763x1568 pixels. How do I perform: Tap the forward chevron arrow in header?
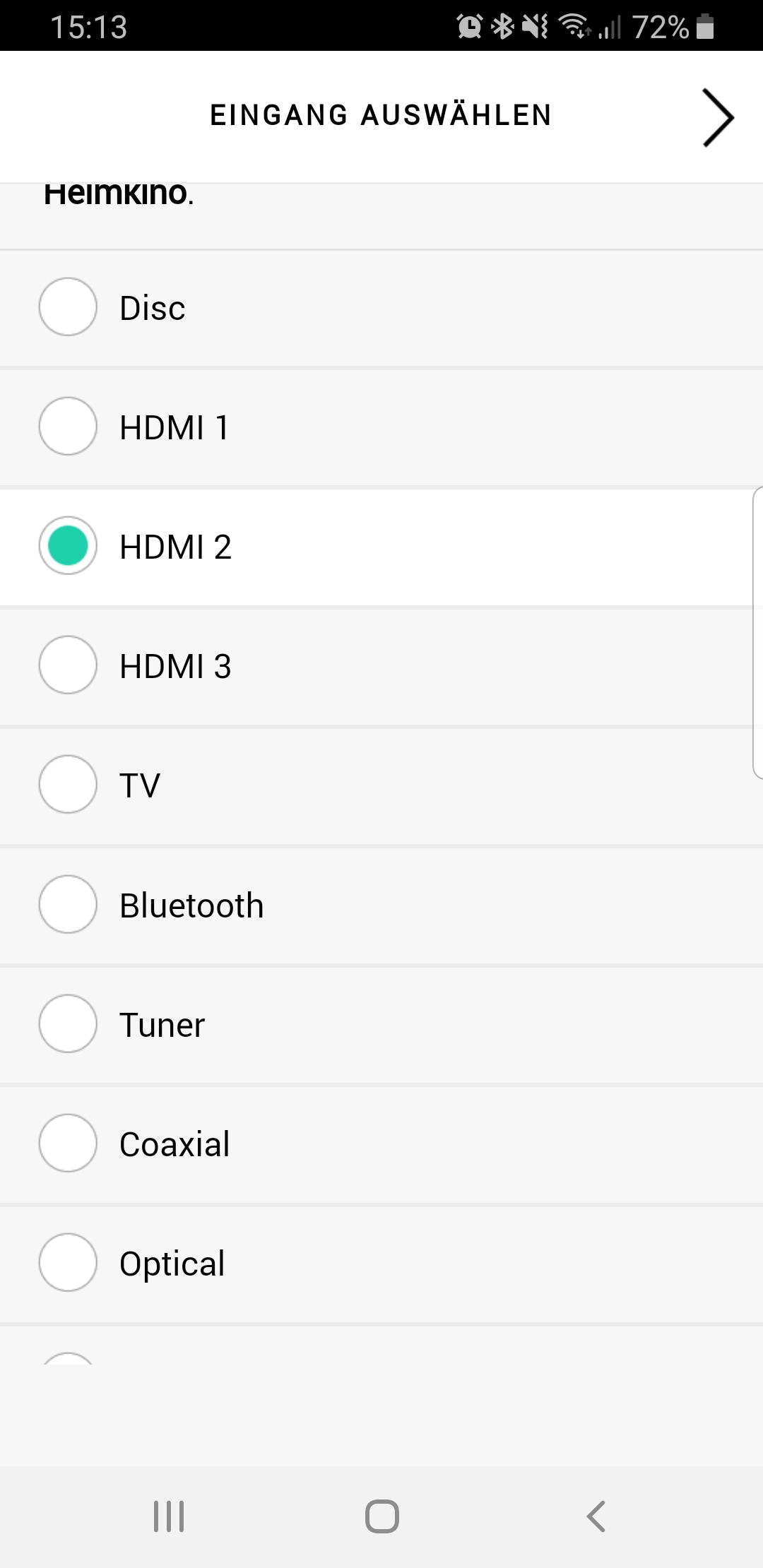718,117
